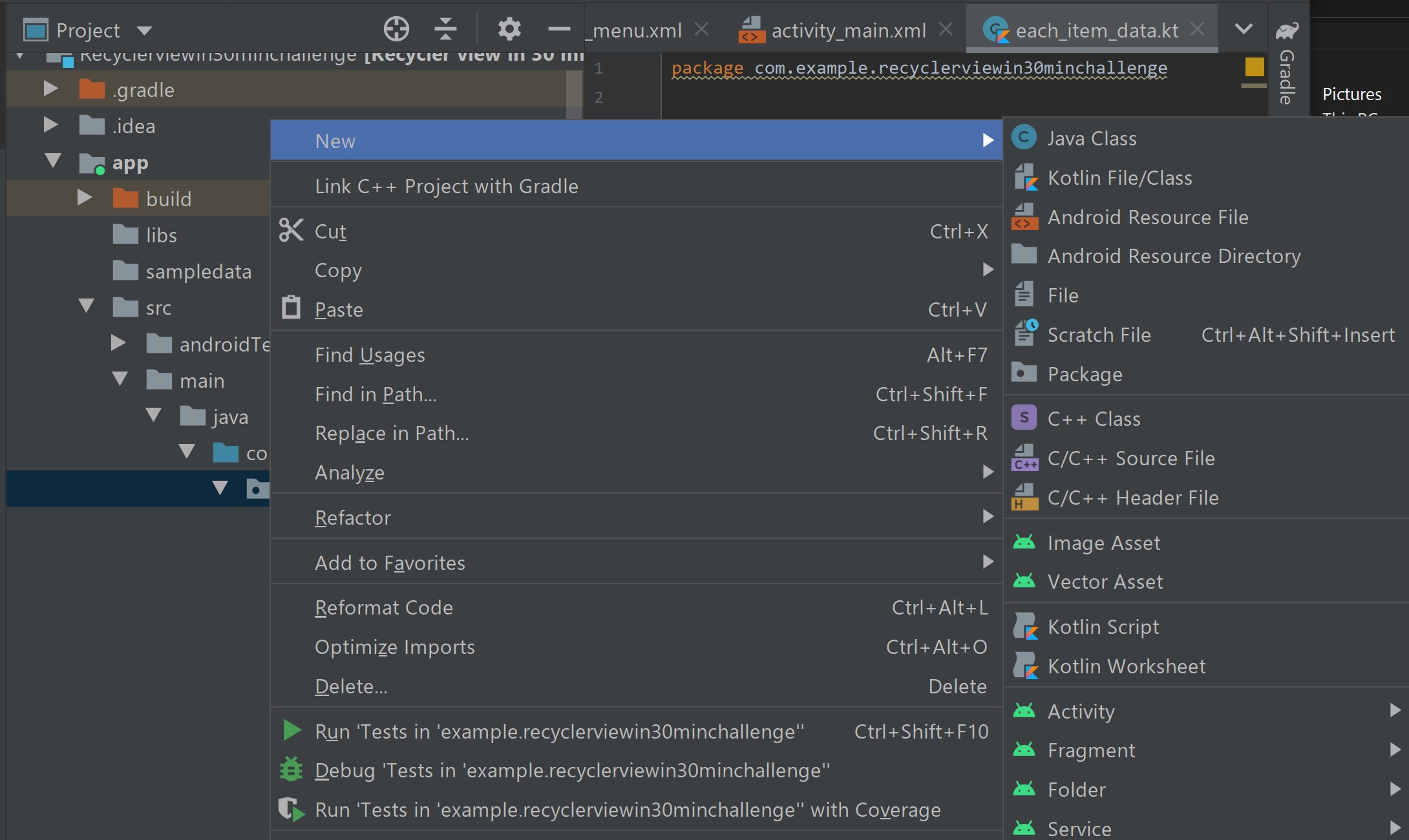Click the settings gear in the Project toolbar
This screenshot has height=840, width=1409.
pos(509,28)
